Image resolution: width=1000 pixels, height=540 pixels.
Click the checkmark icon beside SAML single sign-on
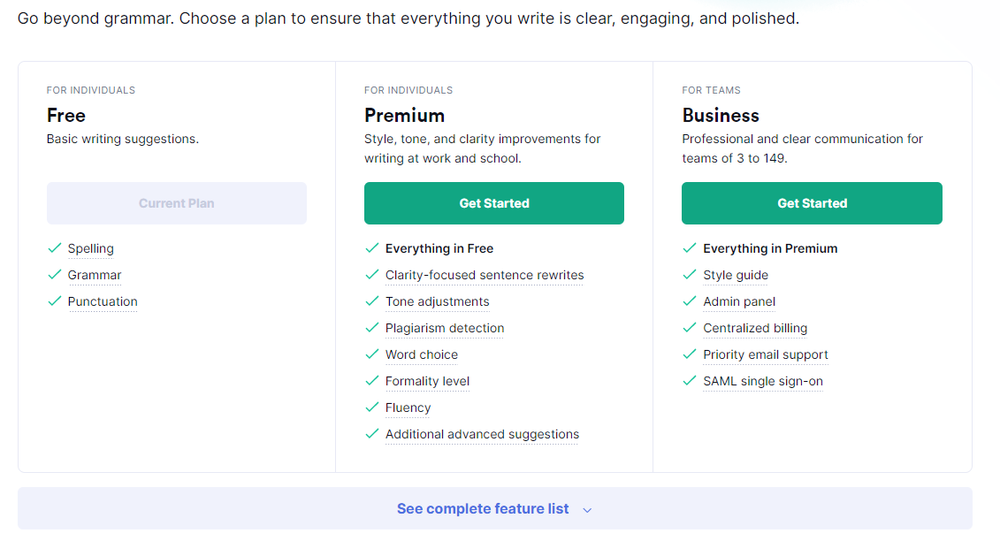pos(689,381)
